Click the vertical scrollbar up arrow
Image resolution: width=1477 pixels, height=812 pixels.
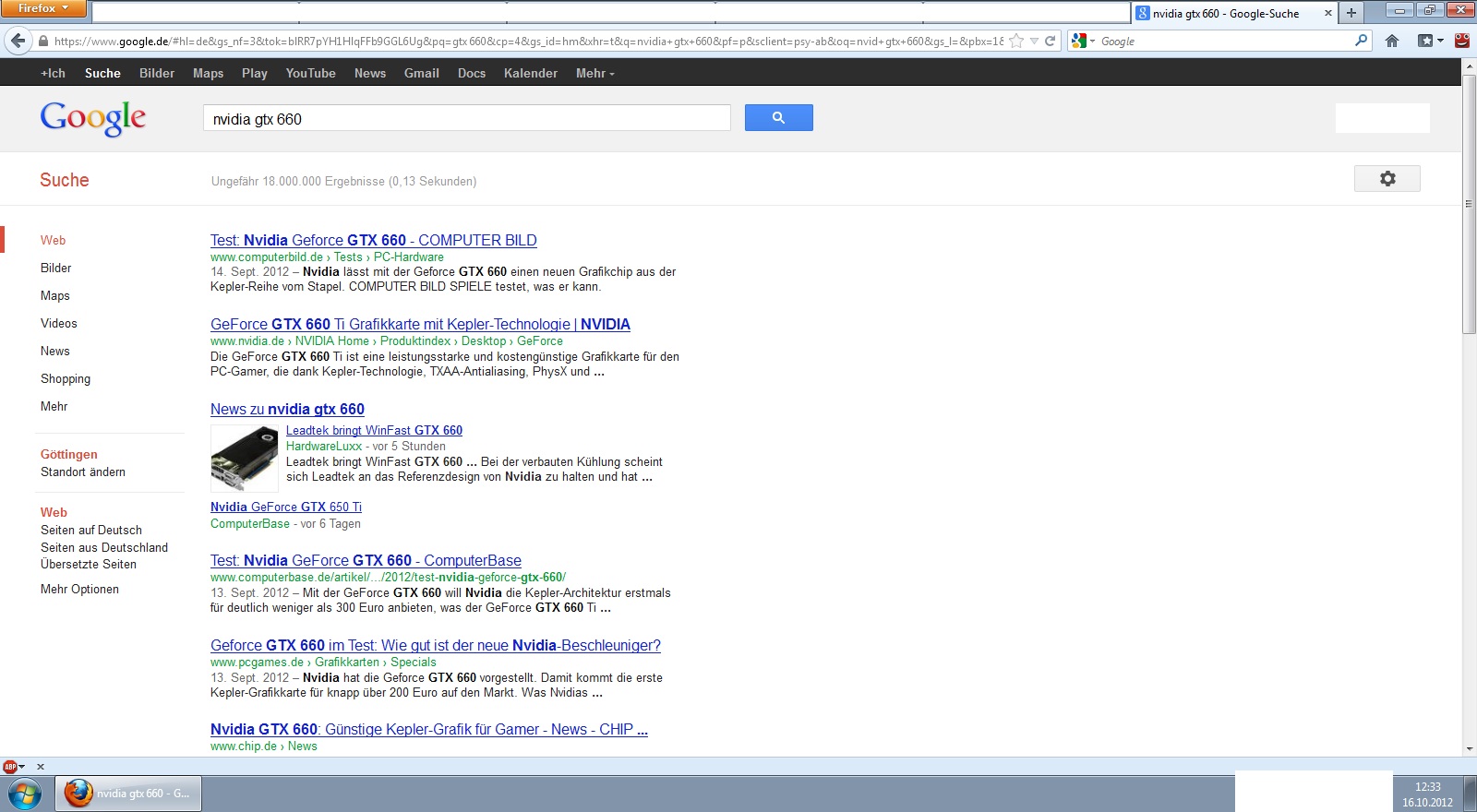pos(1469,66)
